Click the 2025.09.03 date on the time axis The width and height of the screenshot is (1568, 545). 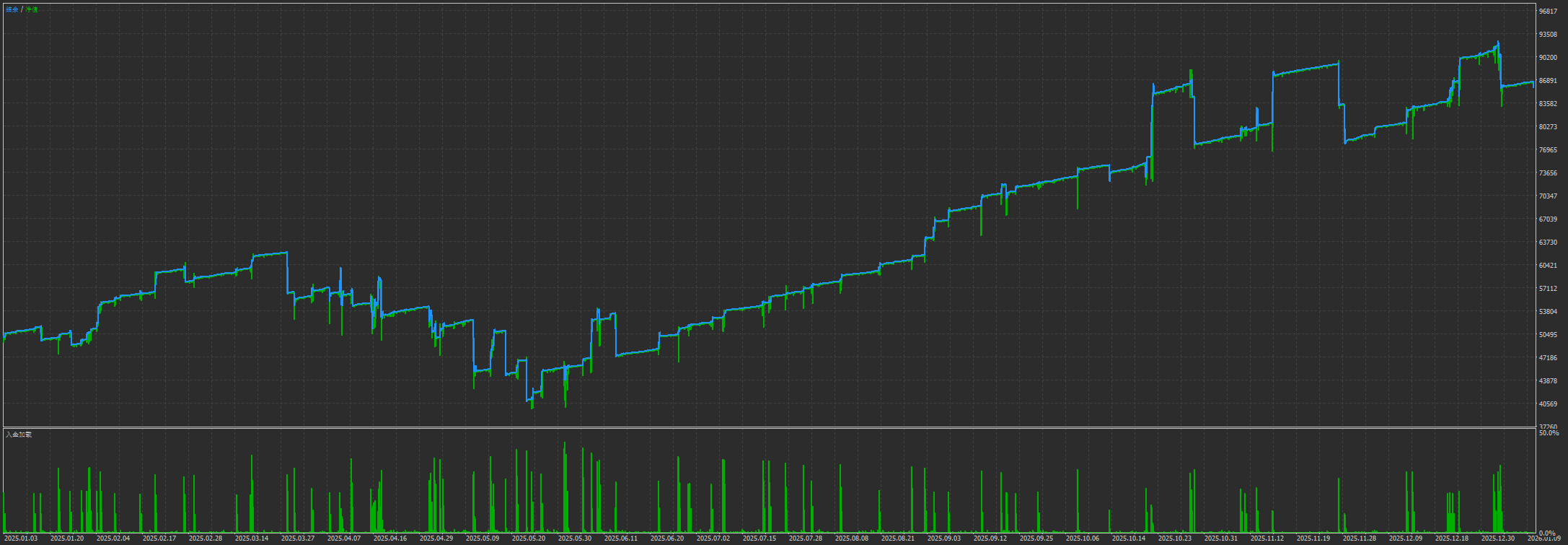pyautogui.click(x=944, y=539)
